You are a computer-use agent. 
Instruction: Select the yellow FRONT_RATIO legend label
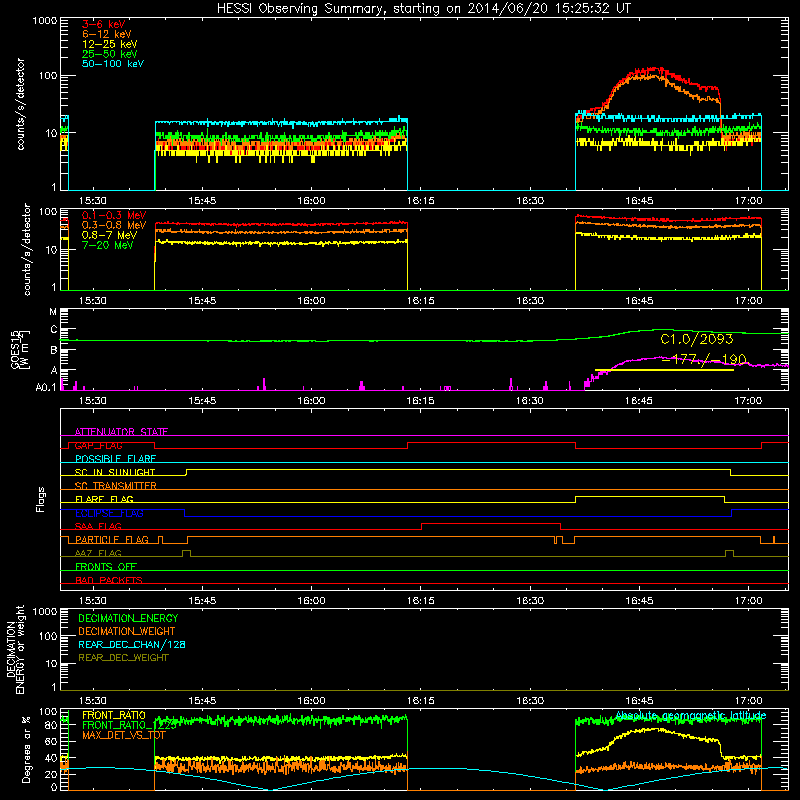pos(114,715)
